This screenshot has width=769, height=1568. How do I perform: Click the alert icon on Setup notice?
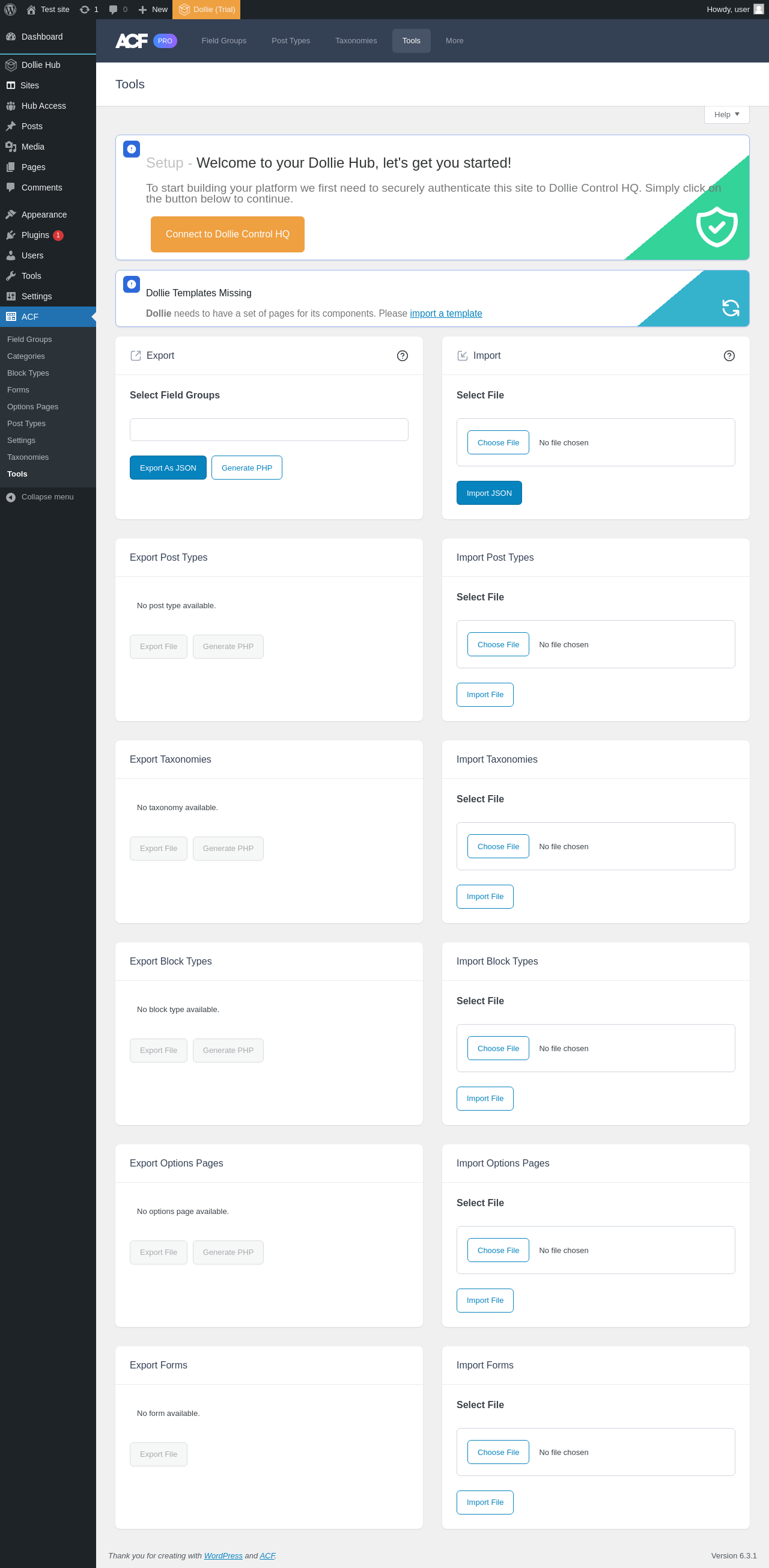(x=132, y=149)
